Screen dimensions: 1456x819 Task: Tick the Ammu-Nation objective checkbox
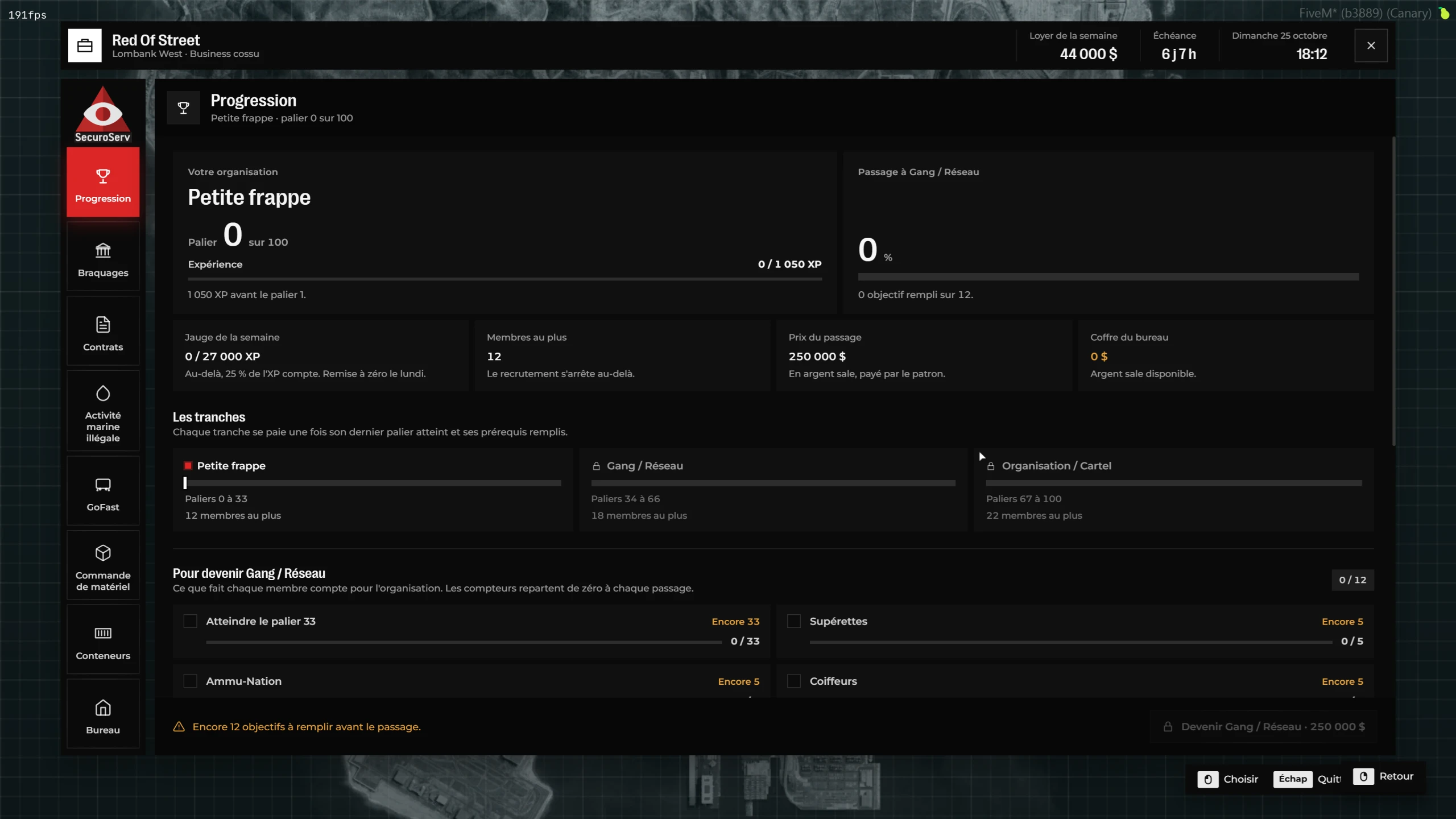point(191,681)
